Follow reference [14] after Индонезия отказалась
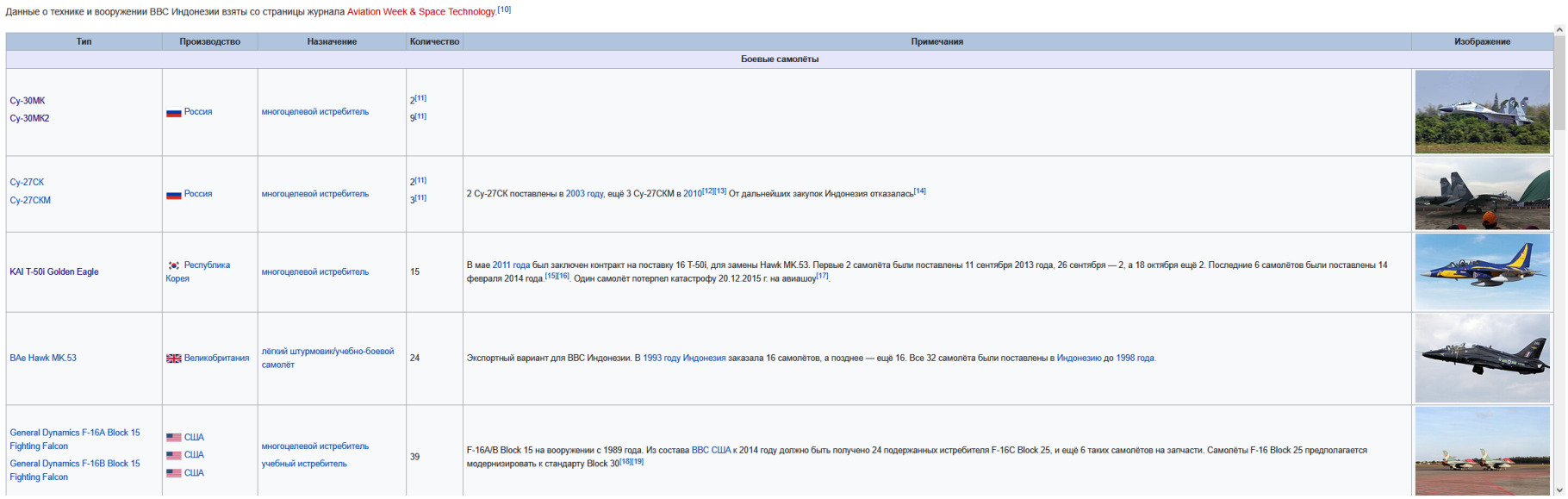 point(920,190)
